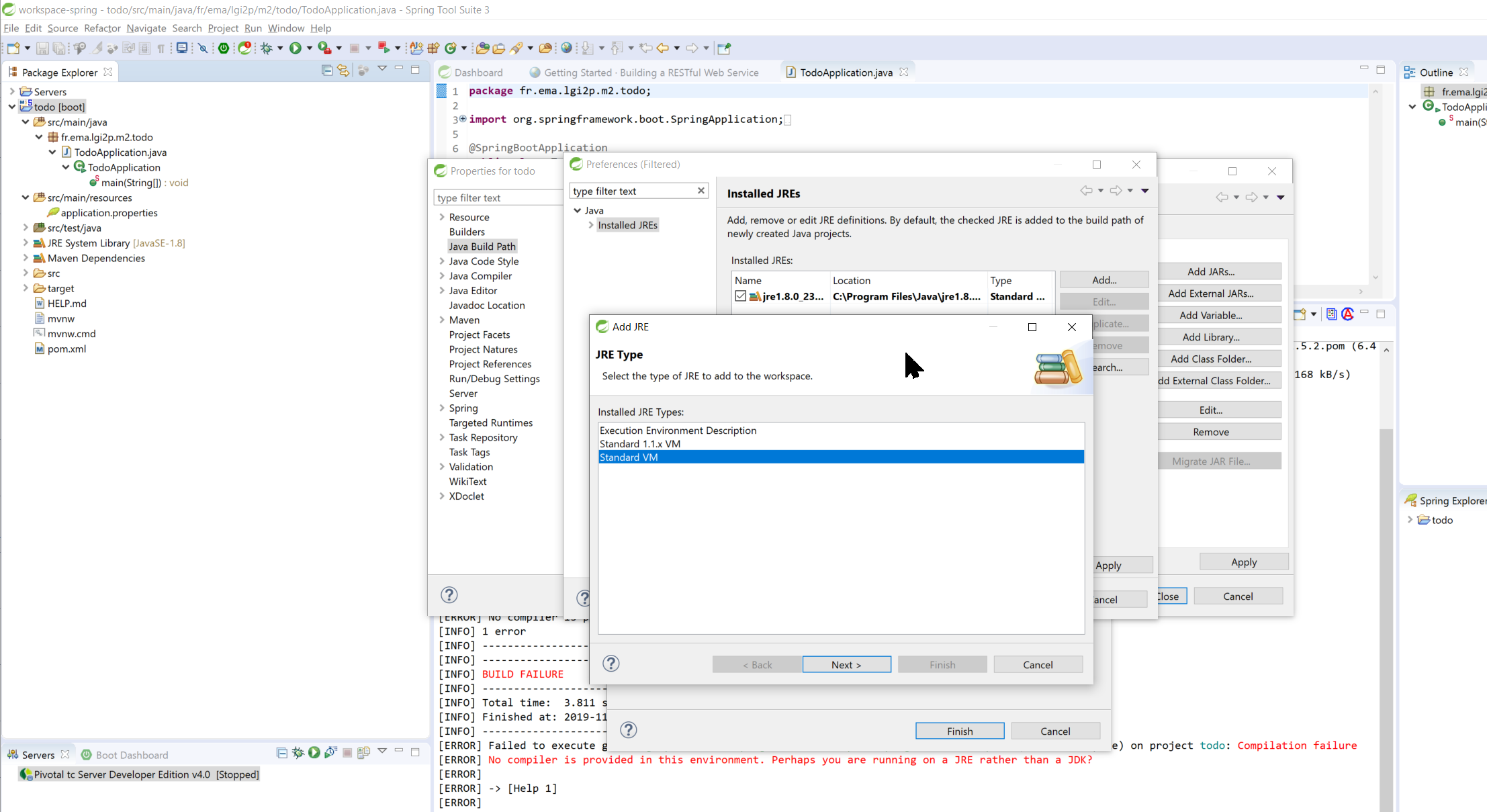Start server in debug mode in Servers view
1487x812 pixels.
pos(298,752)
